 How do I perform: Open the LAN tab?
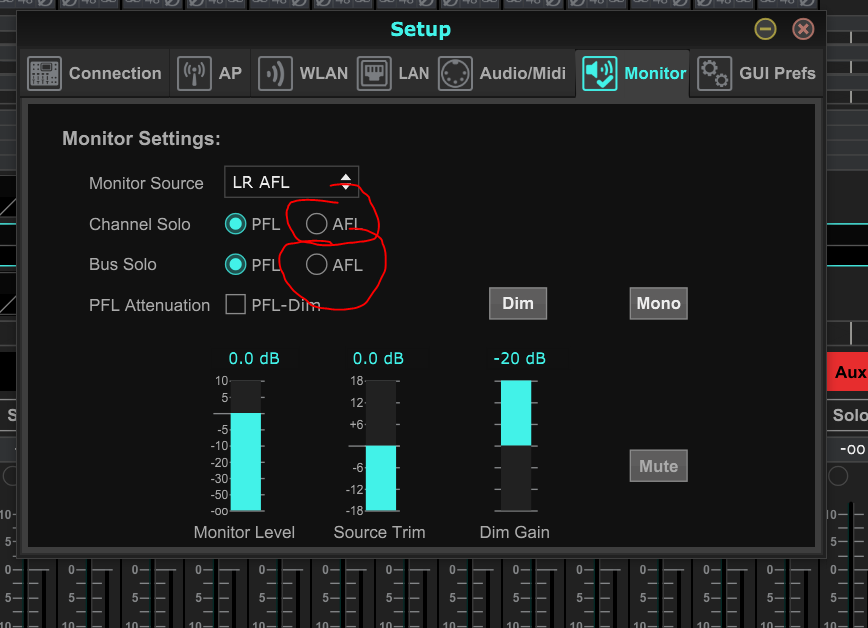click(394, 73)
